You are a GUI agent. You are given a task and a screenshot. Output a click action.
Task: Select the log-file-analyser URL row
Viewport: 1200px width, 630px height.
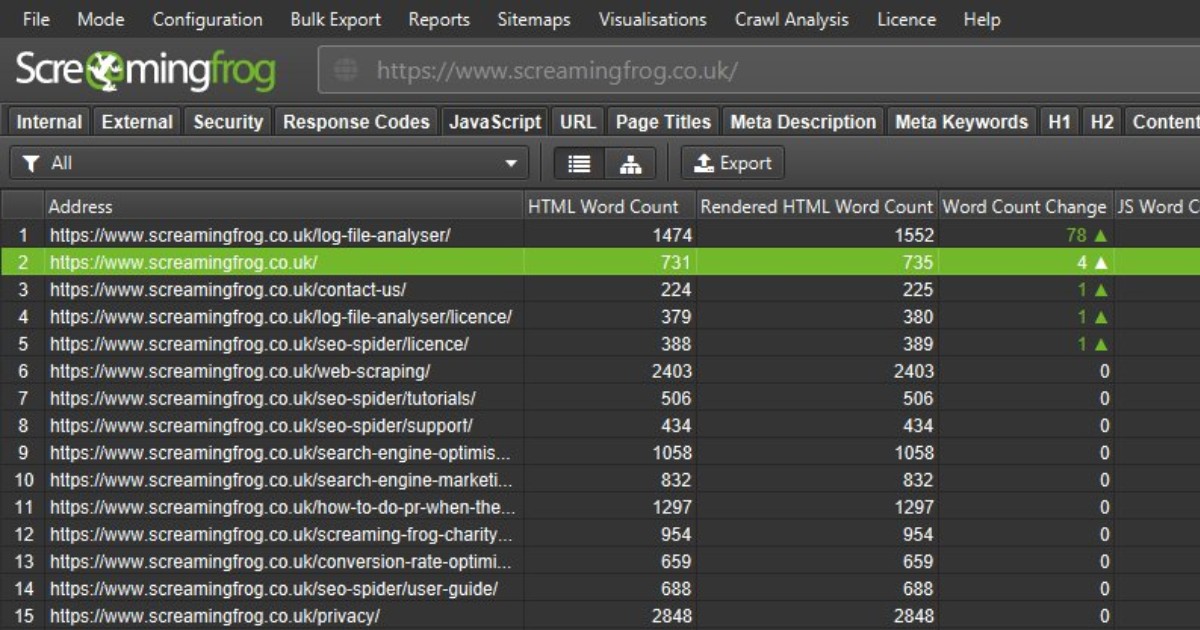(250, 235)
